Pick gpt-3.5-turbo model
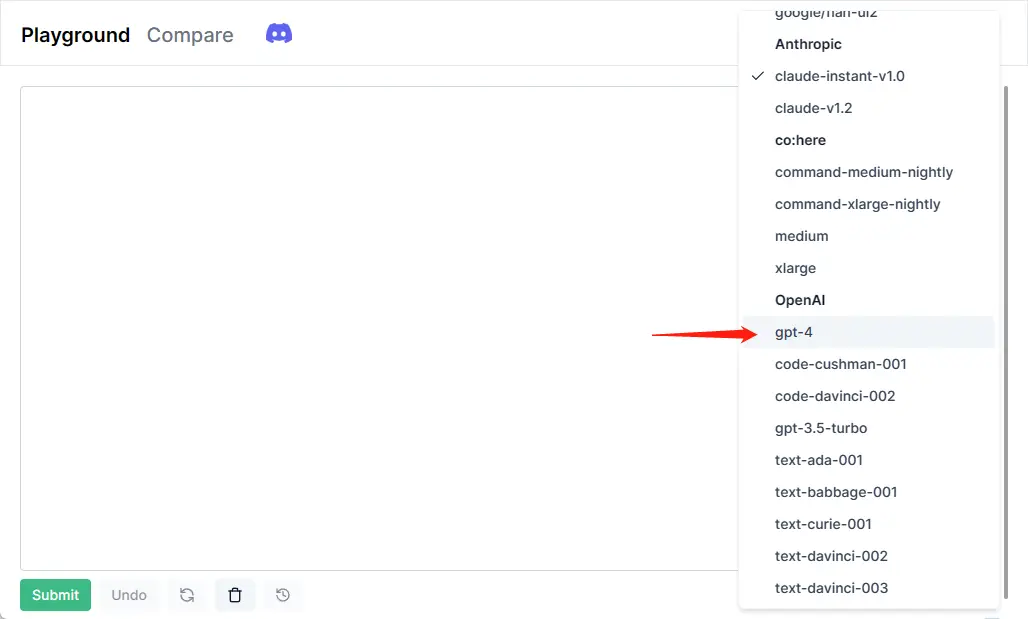Screen dimensions: 1028x619 [x=868, y=428]
